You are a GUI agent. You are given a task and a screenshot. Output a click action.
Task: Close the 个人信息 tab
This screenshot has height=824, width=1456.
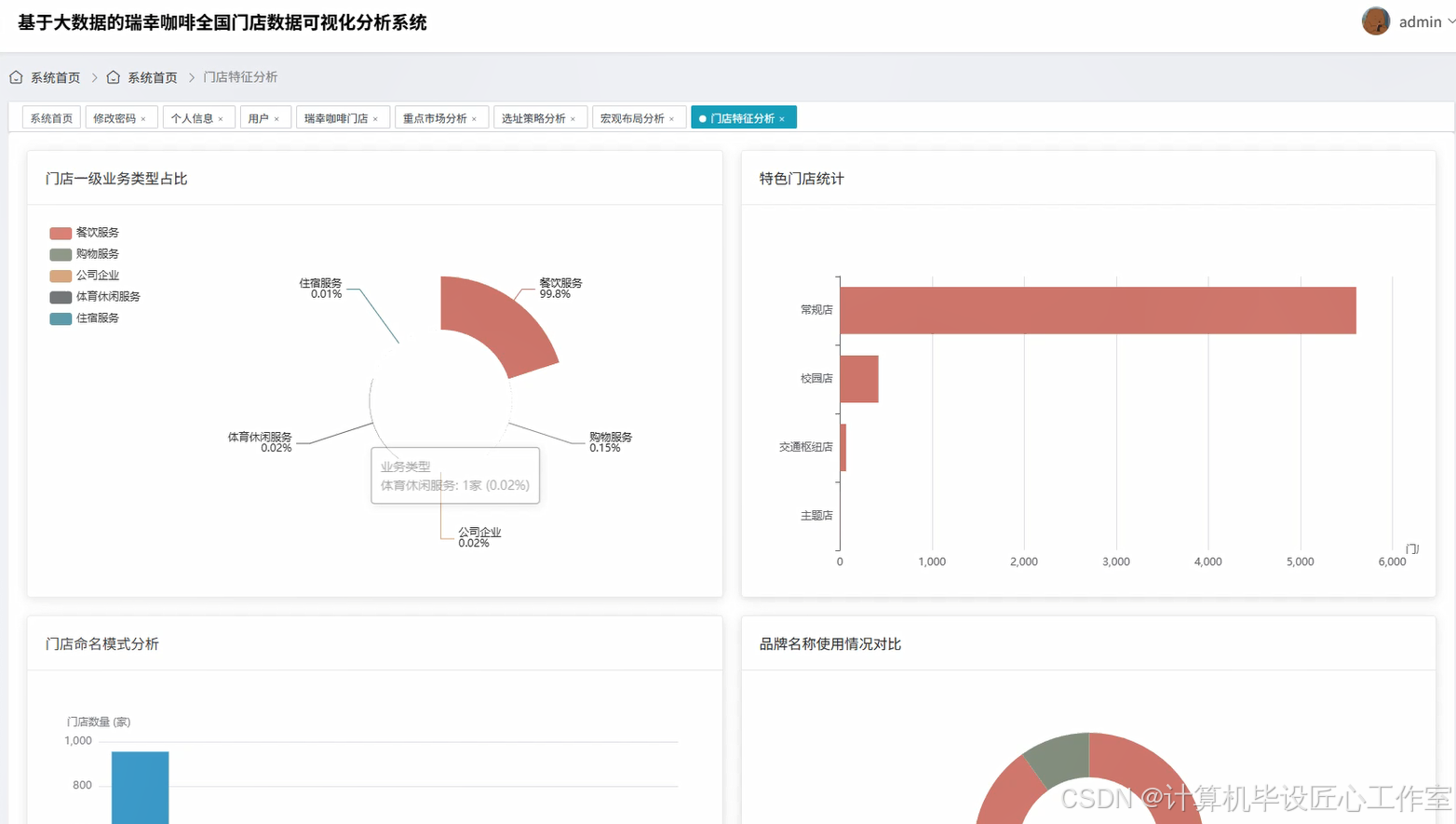pos(221,119)
